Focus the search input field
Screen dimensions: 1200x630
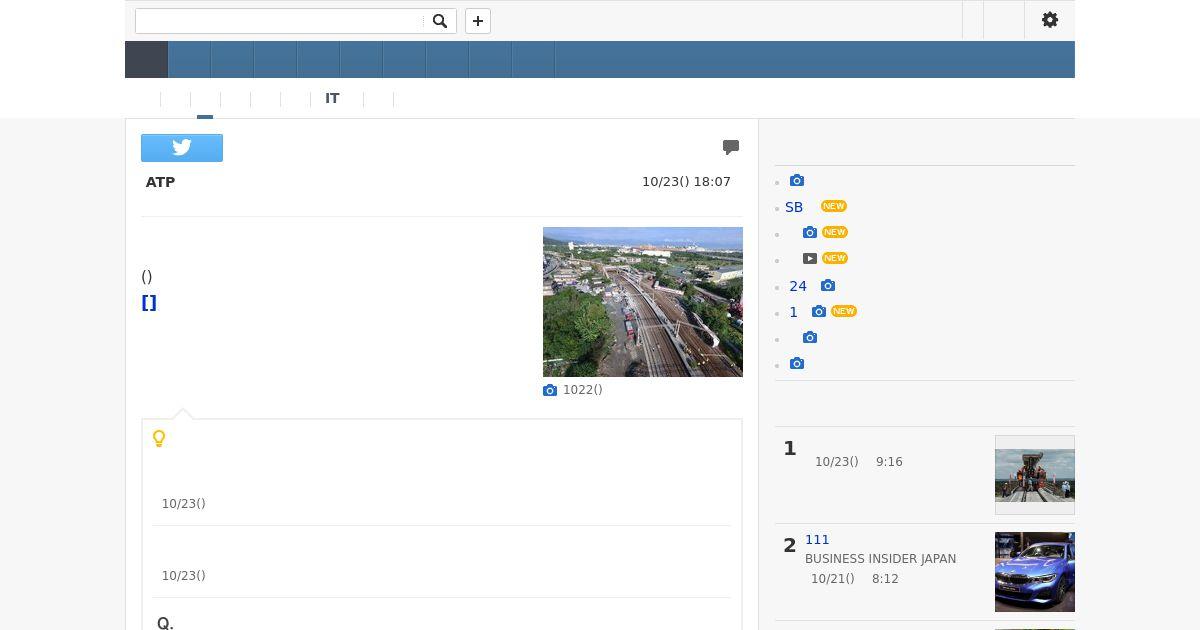coord(280,21)
